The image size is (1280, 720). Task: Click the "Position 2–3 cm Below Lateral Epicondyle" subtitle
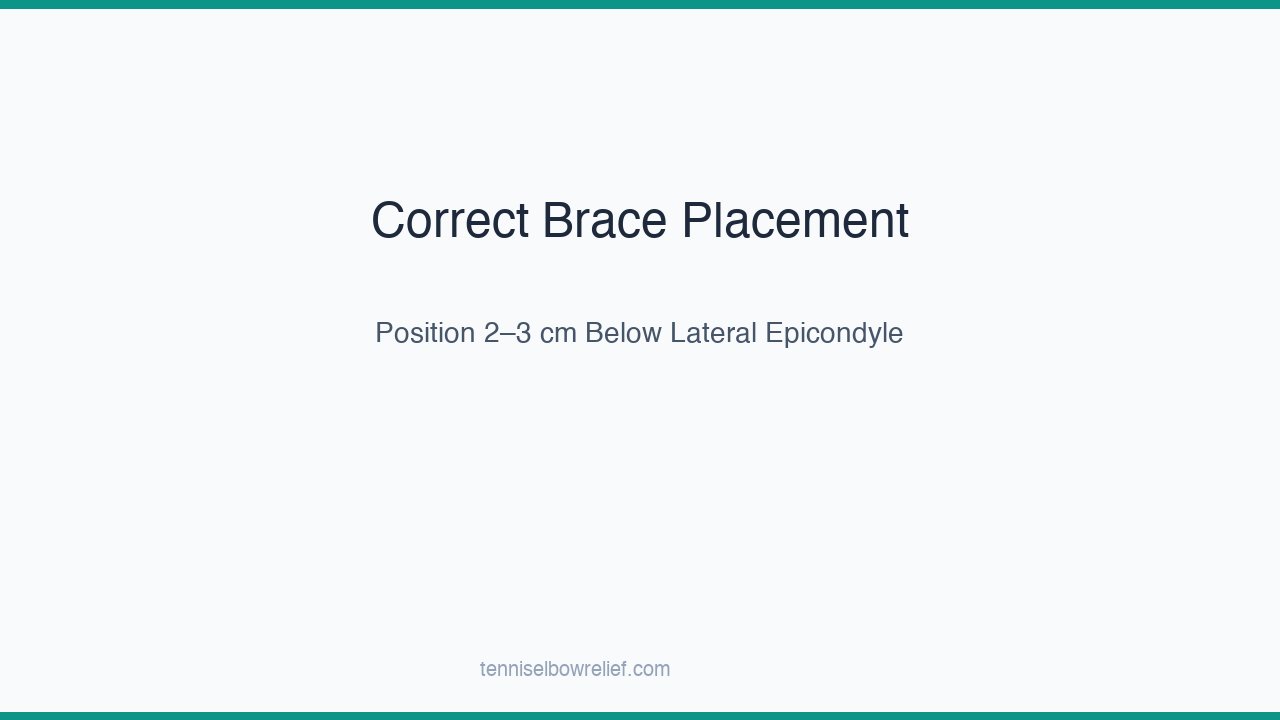[639, 333]
